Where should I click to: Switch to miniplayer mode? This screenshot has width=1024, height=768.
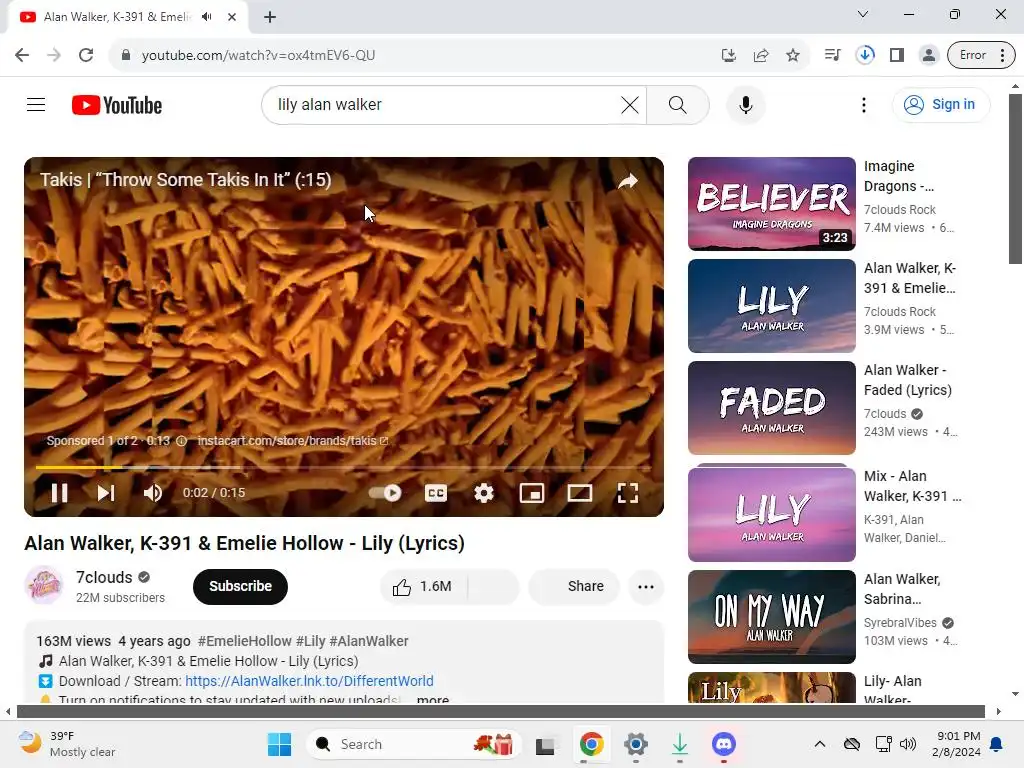532,493
